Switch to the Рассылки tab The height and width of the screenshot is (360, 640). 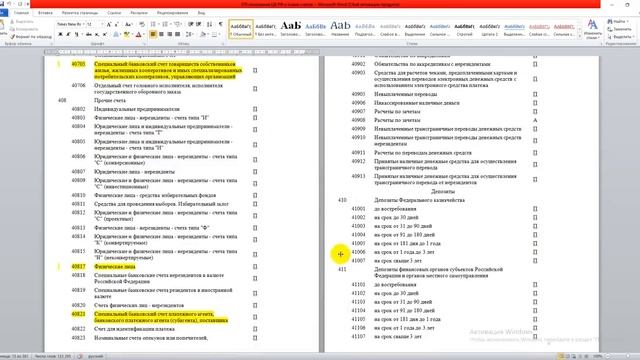point(139,13)
